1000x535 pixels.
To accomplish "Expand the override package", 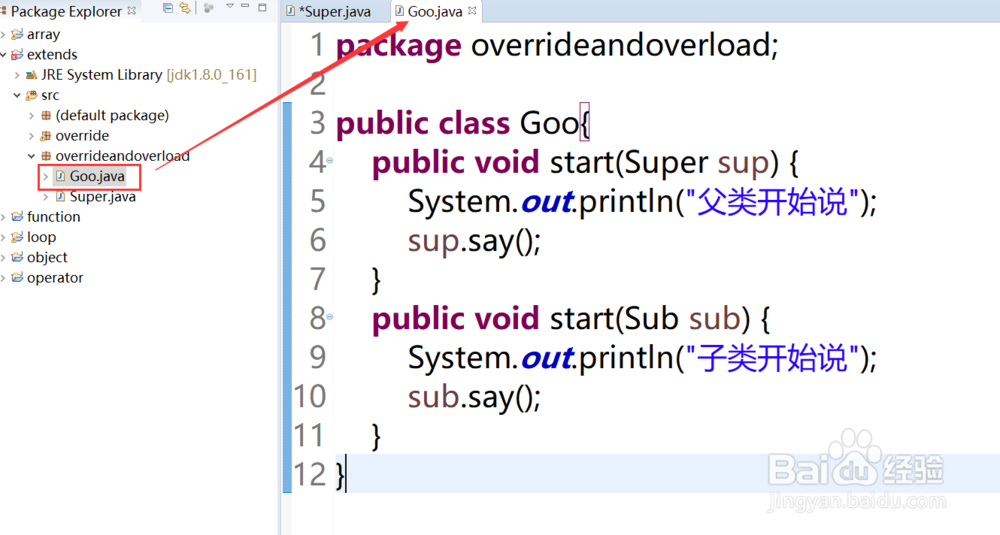I will coord(31,136).
